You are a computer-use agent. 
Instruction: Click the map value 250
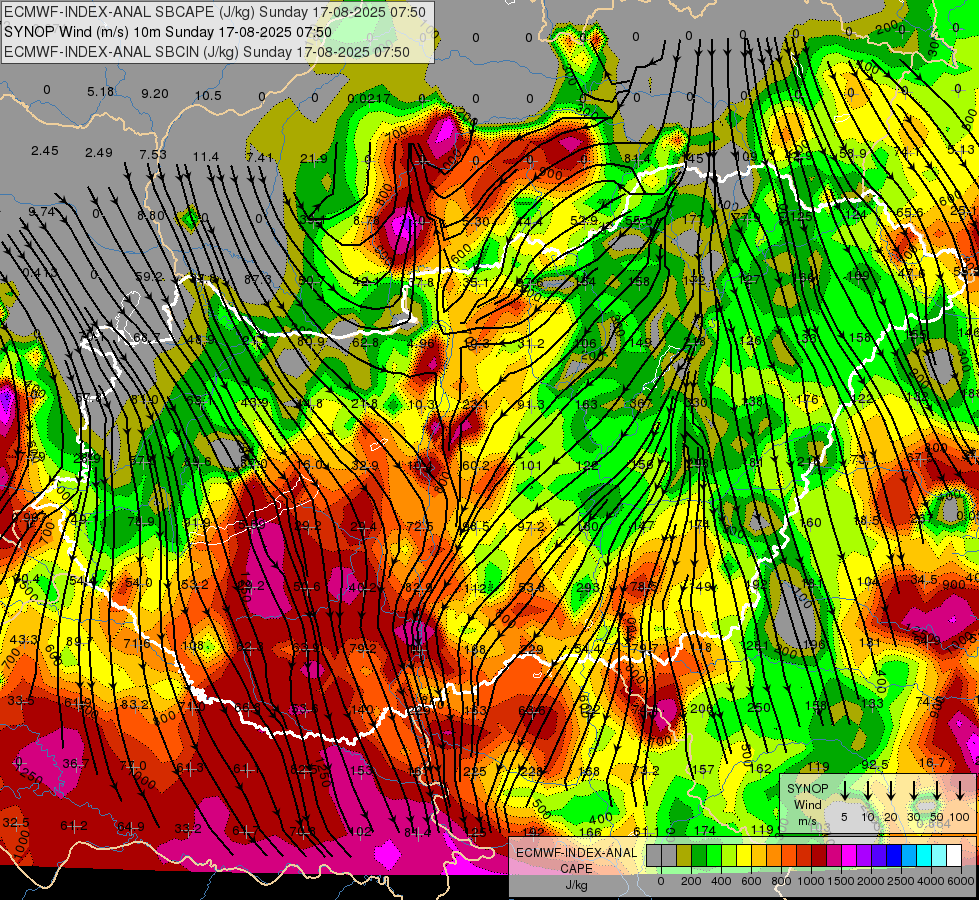(759, 707)
